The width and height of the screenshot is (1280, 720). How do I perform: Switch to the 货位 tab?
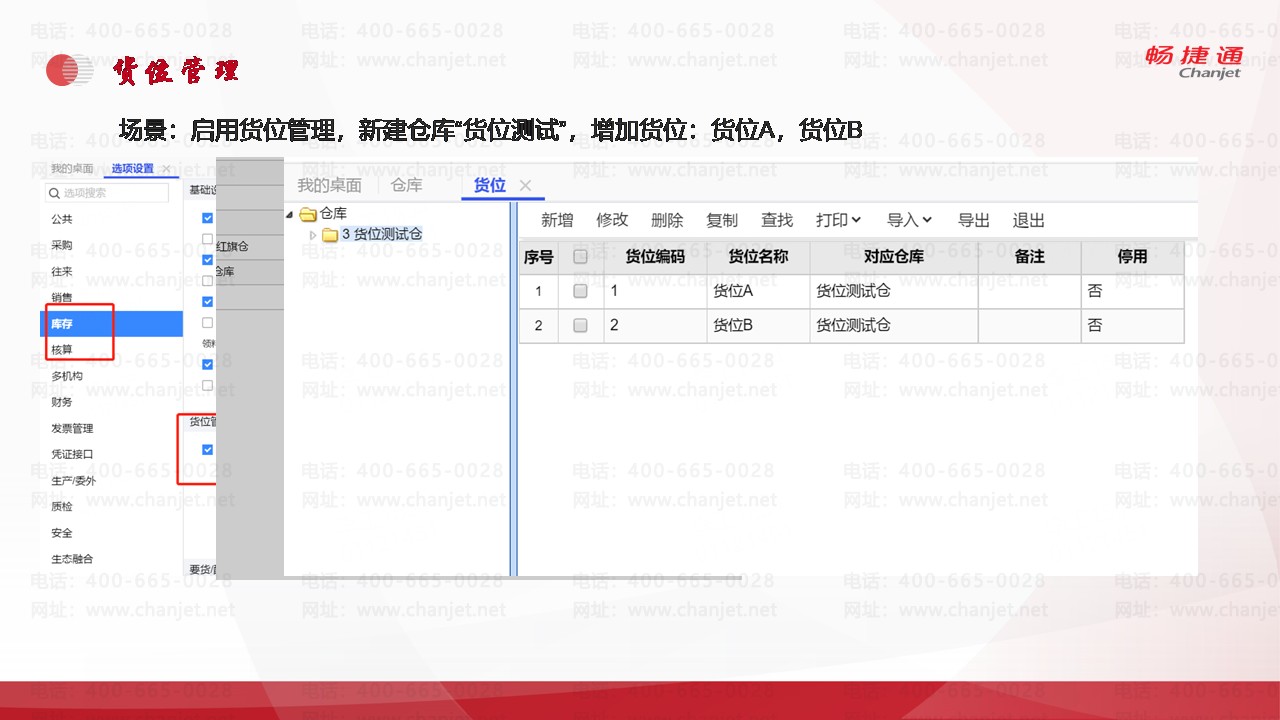coord(490,185)
